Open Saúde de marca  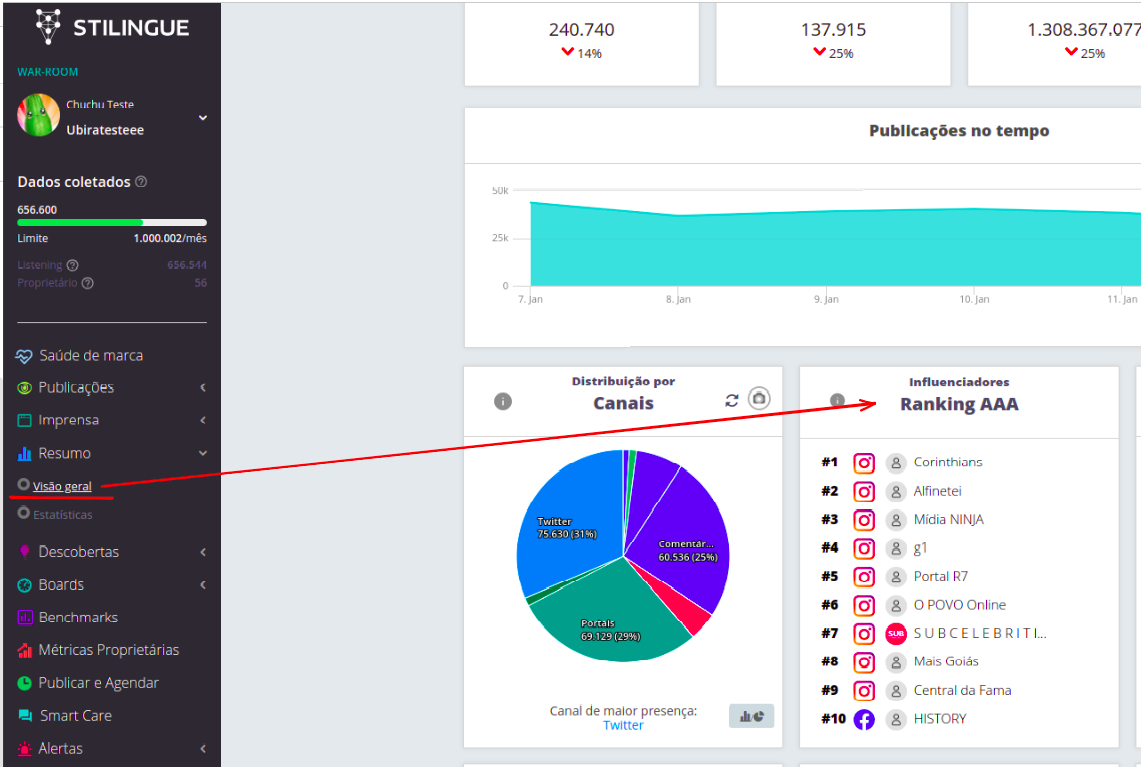click(x=91, y=356)
